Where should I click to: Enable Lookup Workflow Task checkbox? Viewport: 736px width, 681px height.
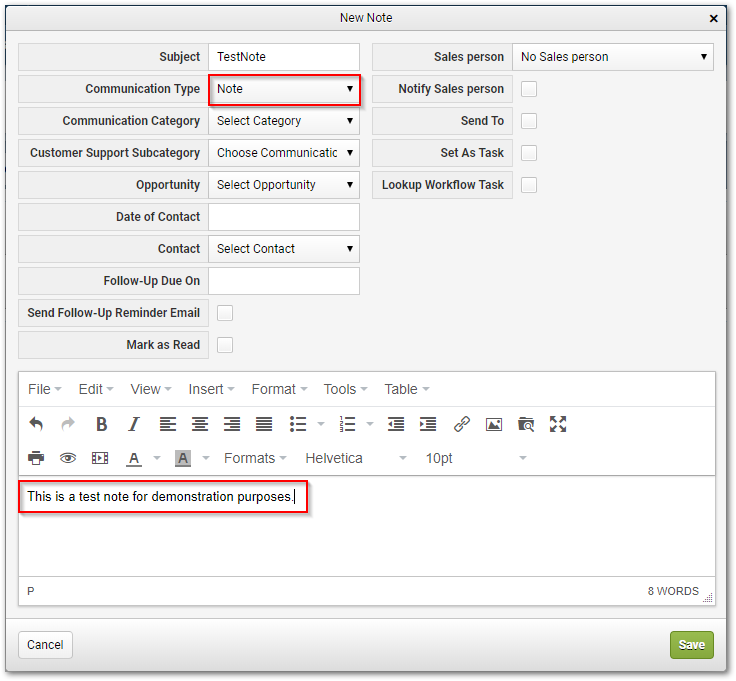529,184
